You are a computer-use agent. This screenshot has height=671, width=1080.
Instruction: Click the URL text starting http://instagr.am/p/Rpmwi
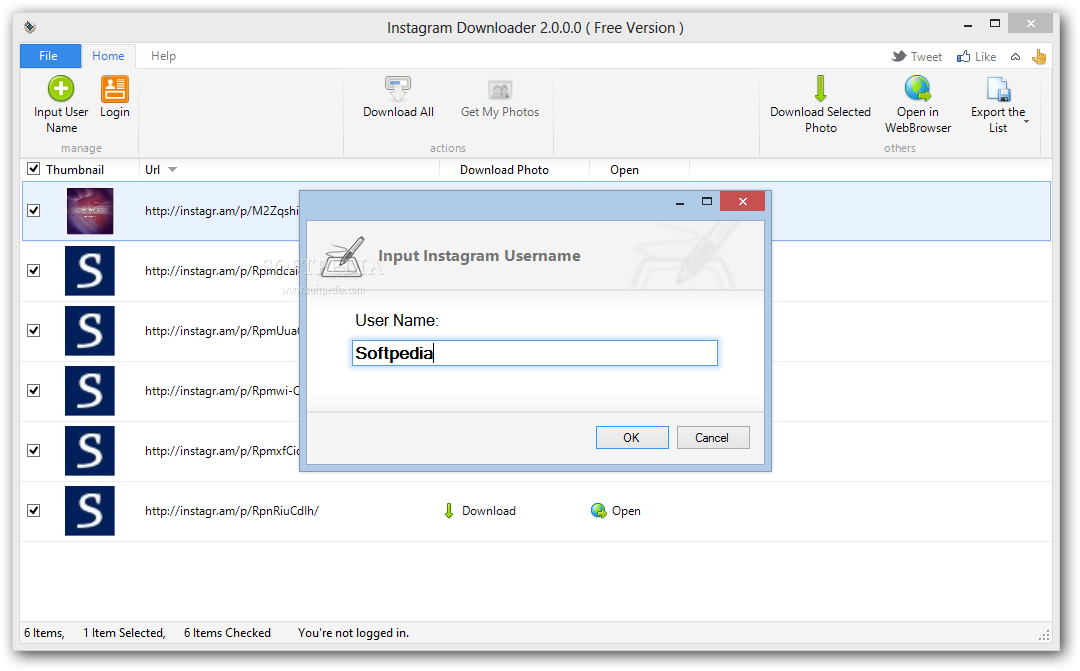coord(222,391)
